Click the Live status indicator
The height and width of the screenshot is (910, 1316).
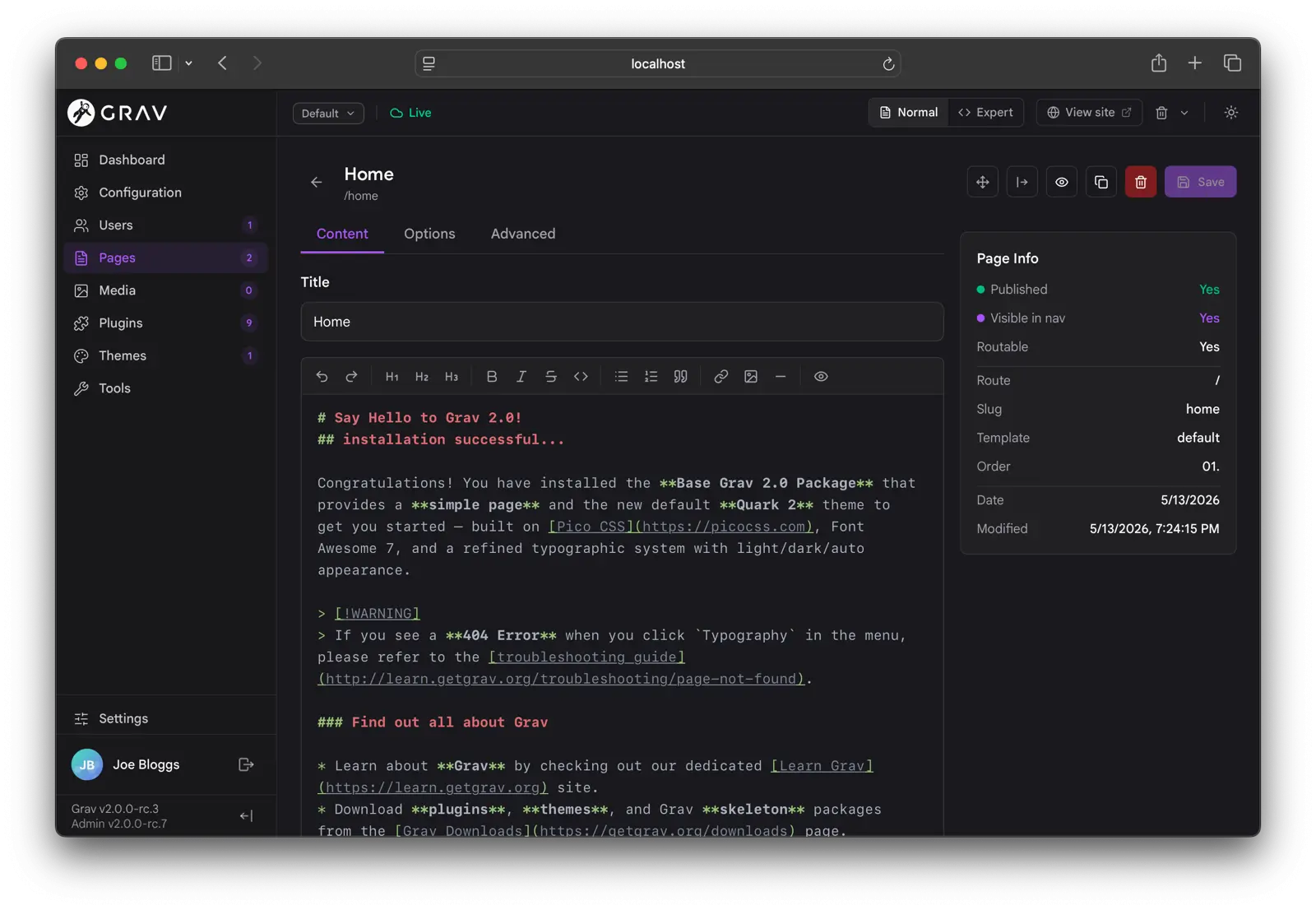click(x=410, y=113)
